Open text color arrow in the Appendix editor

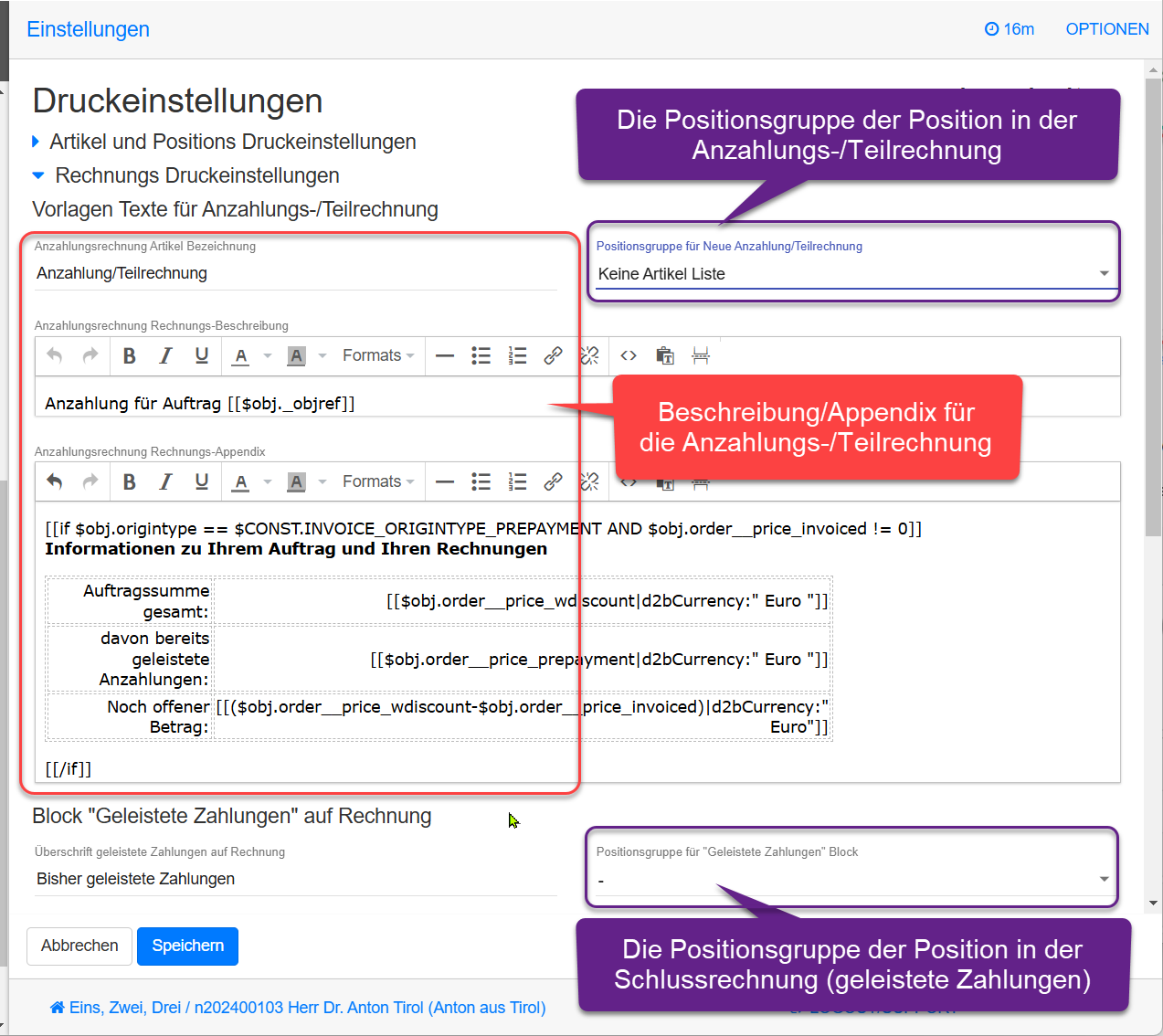(267, 481)
